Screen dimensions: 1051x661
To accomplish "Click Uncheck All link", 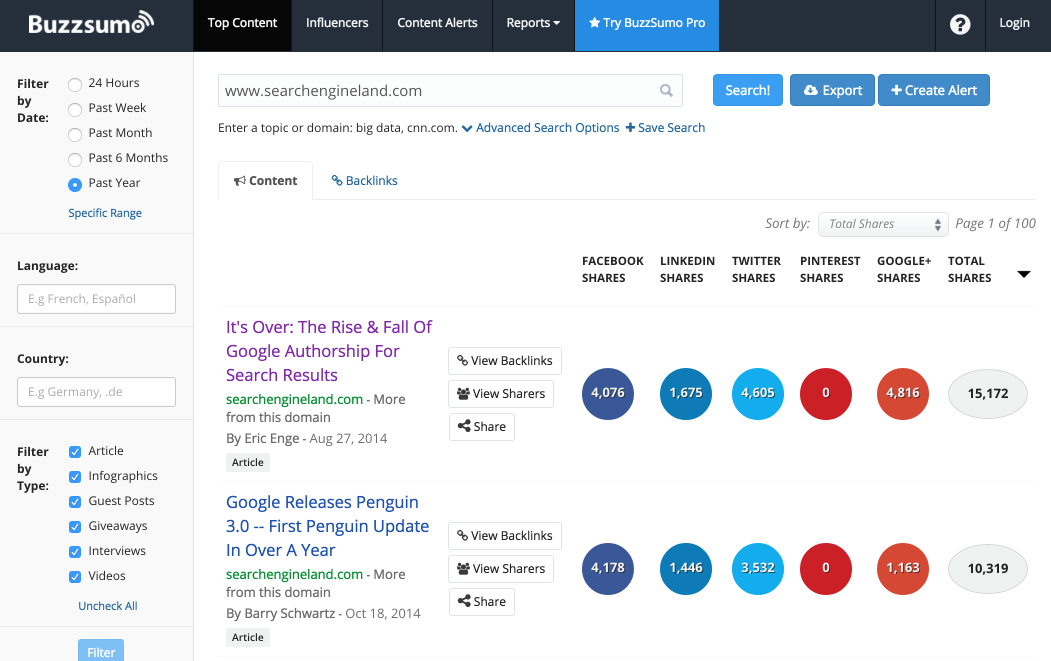I will (108, 606).
